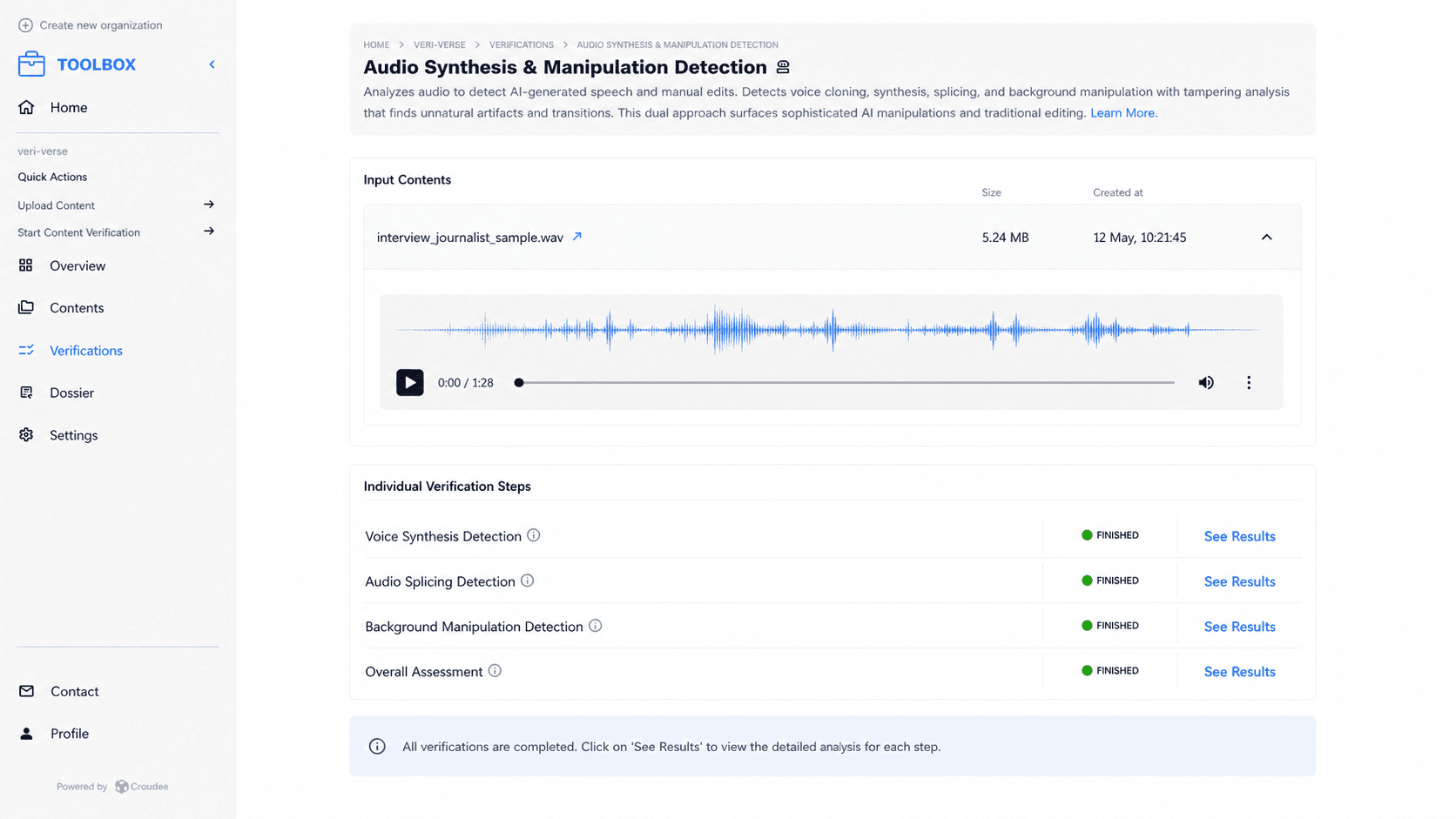Screen dimensions: 1456x819
Task: See Results for Voice Synthesis Detection
Action: 1239,536
